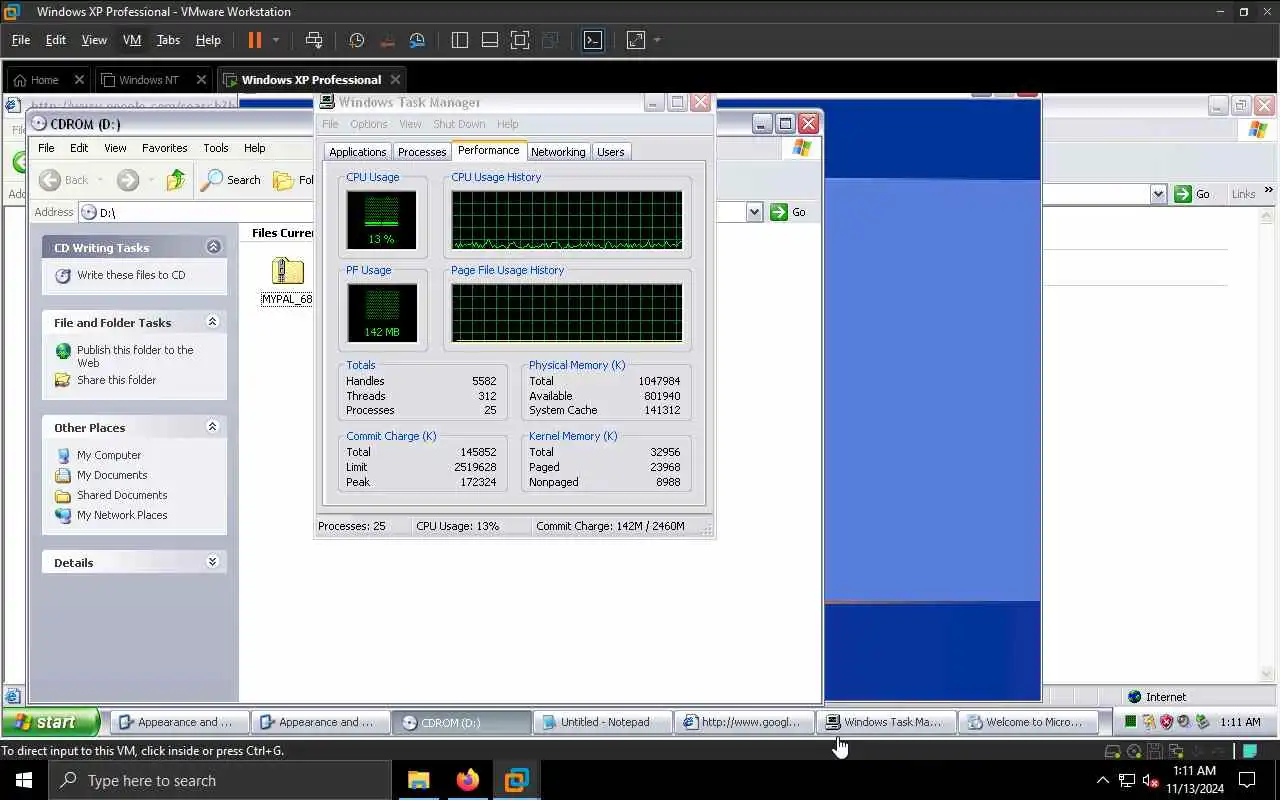Open My Network Places link
This screenshot has height=800, width=1280.
pos(122,515)
